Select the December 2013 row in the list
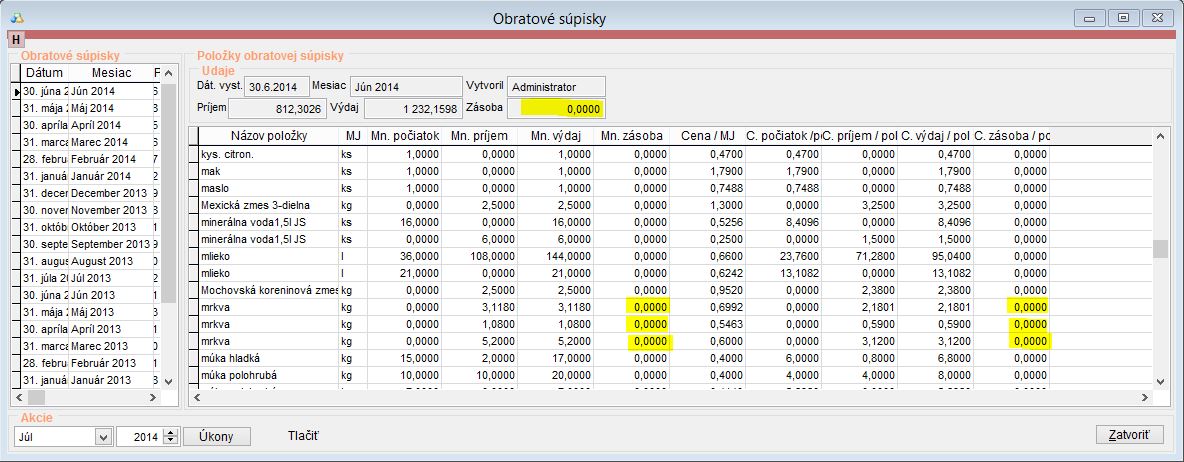Viewport: 1184px width, 462px height. click(x=108, y=193)
